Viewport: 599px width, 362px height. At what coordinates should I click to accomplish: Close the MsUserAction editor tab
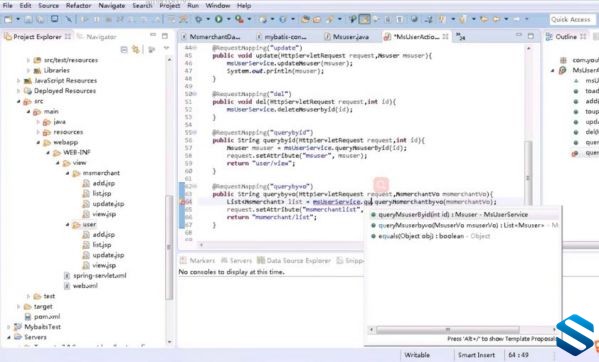[x=445, y=37]
